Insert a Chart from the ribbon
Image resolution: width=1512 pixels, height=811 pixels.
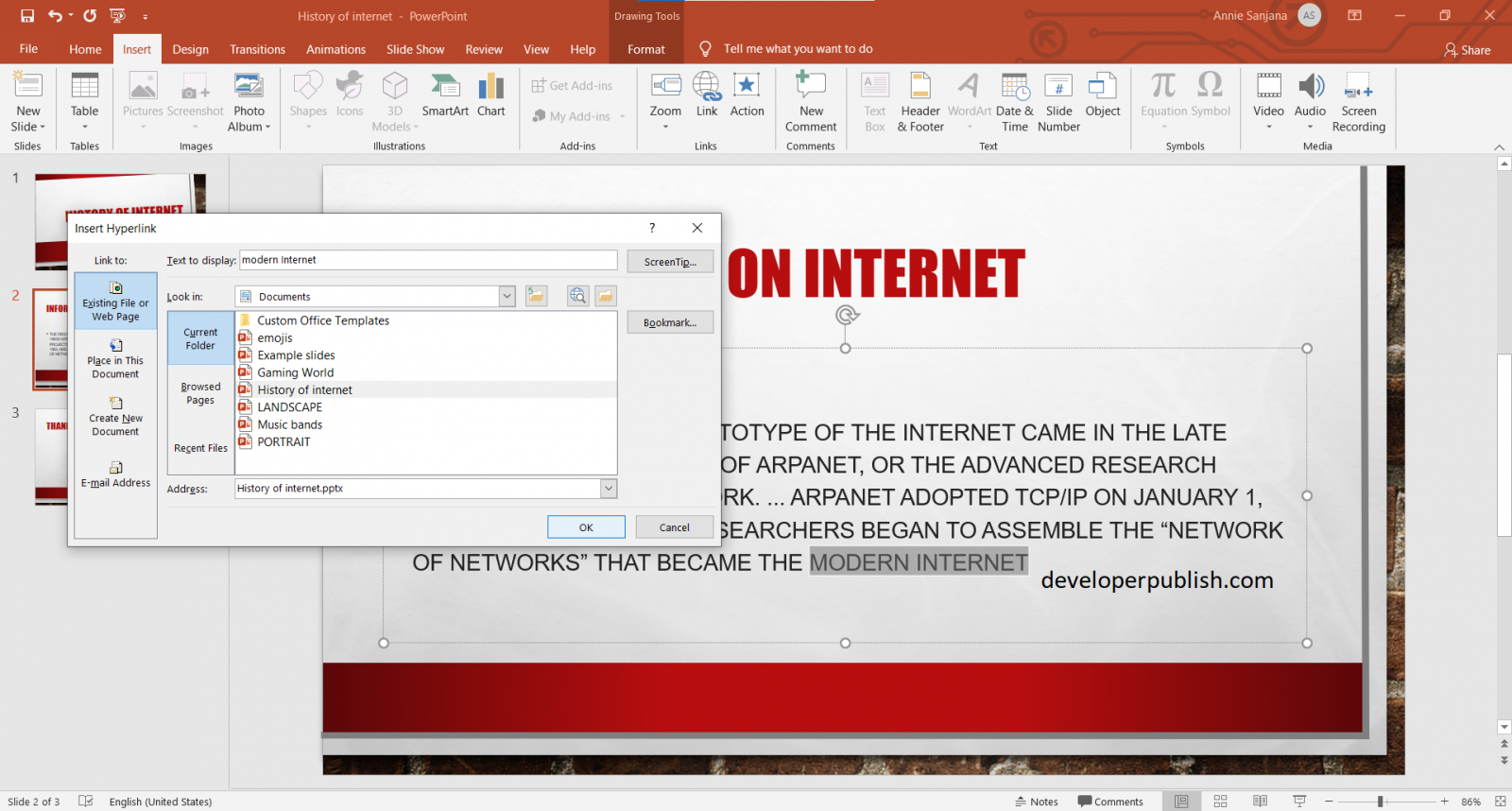(490, 95)
